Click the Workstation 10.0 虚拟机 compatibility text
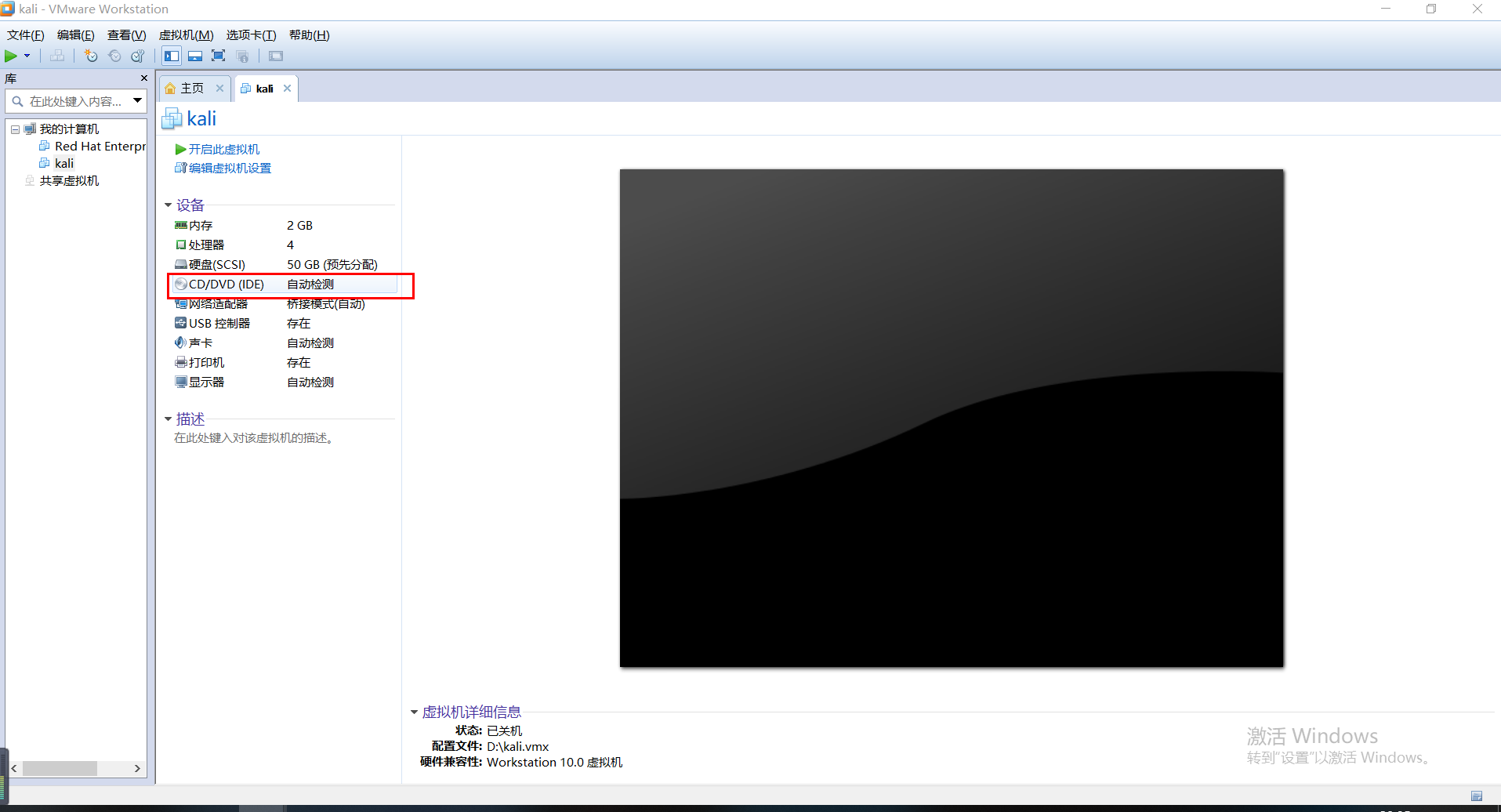This screenshot has height=812, width=1501. coord(554,763)
